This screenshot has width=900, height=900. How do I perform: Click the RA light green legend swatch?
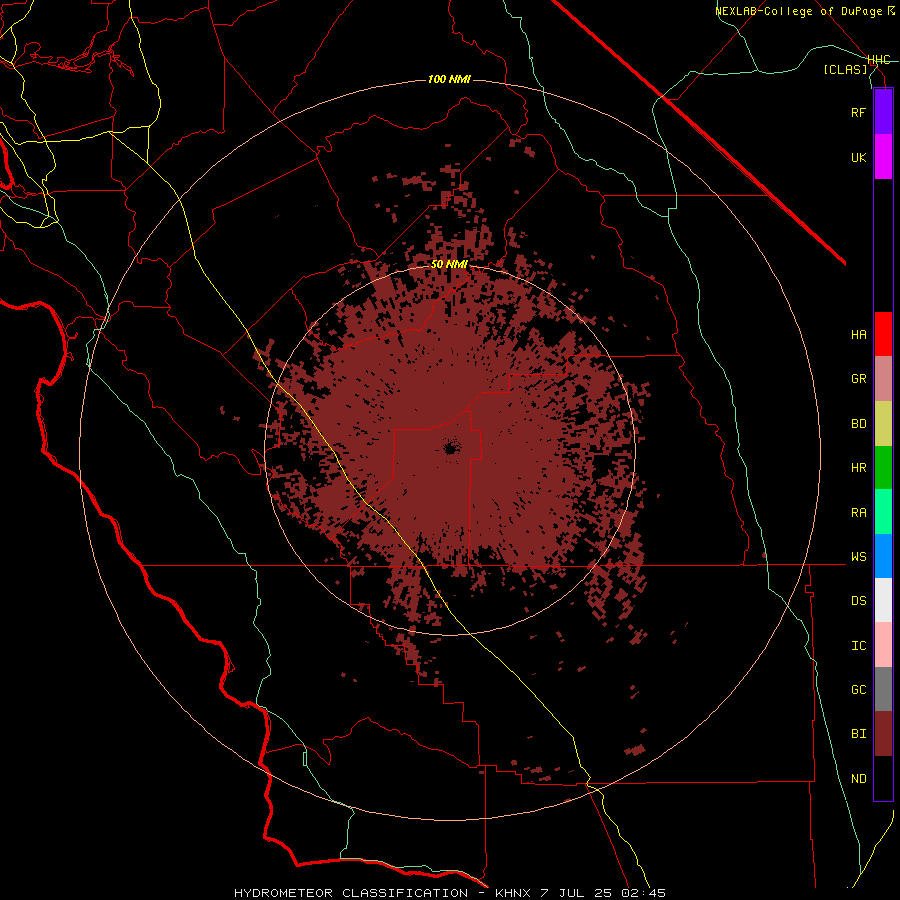[x=883, y=512]
